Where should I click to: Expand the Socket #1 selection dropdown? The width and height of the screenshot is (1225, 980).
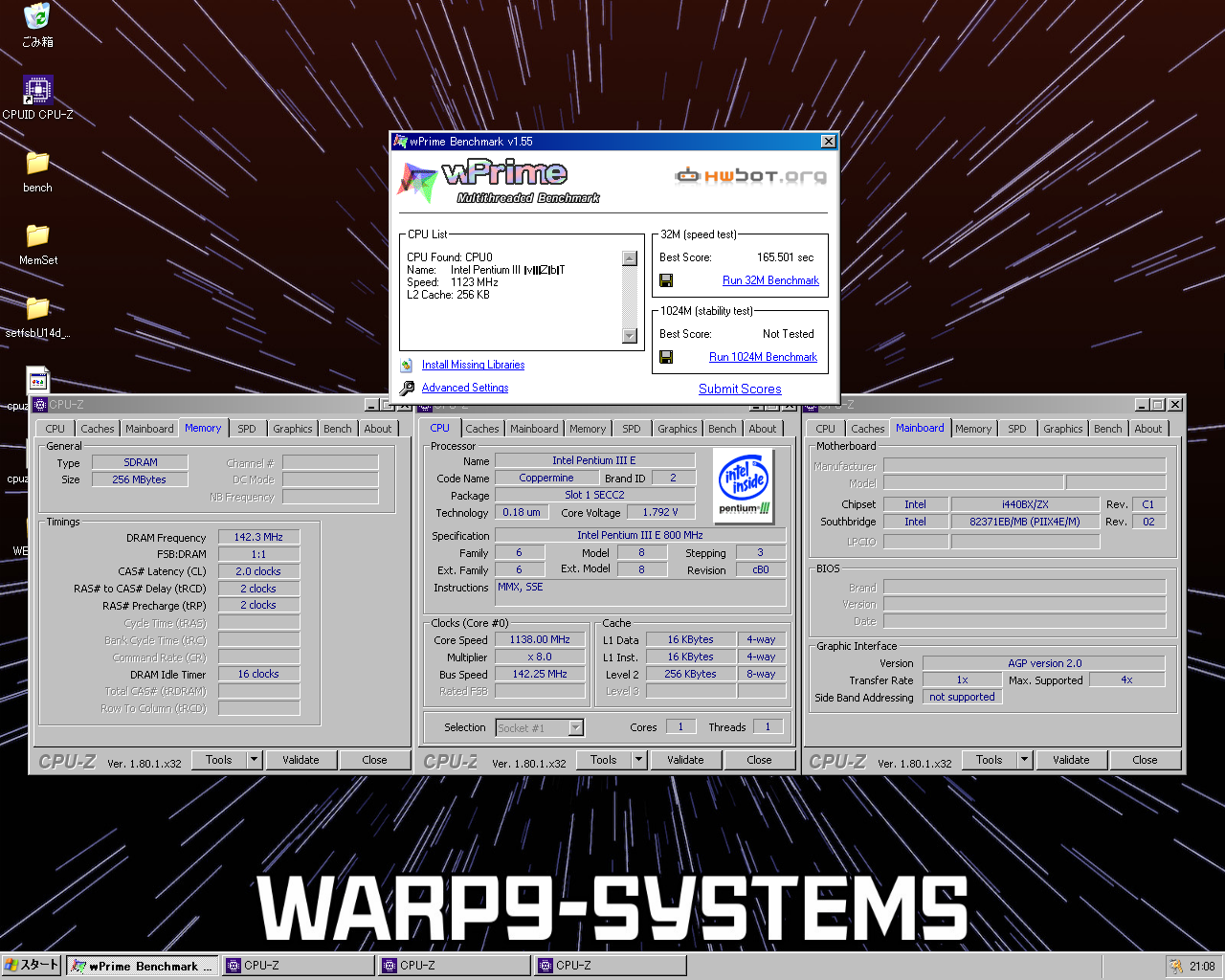576,728
